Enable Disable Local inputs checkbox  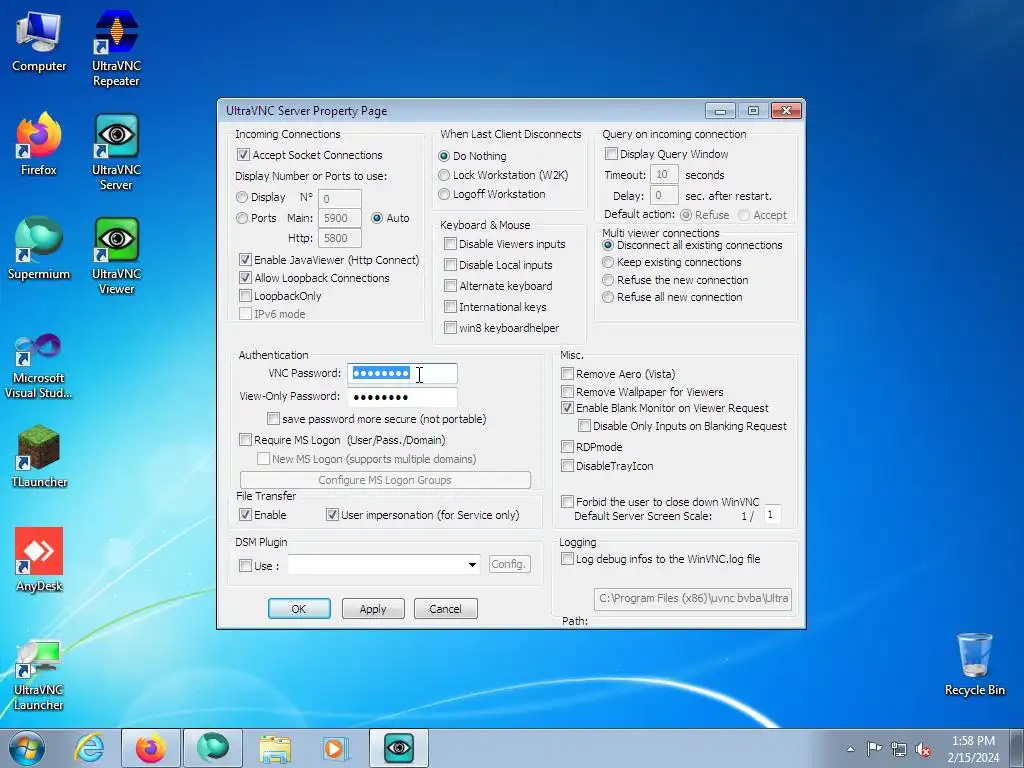(450, 264)
